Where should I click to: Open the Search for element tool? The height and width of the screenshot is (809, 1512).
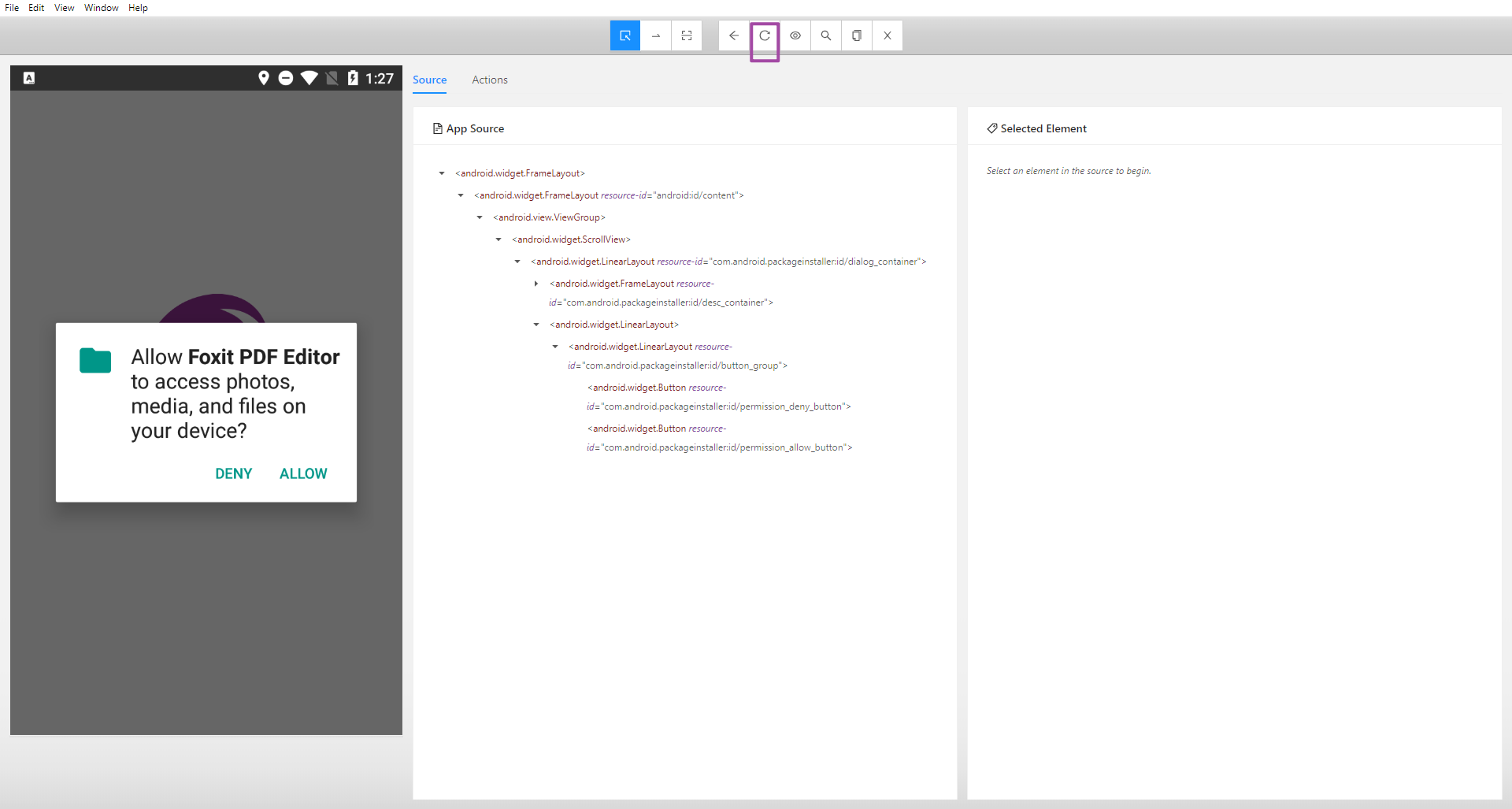click(826, 35)
